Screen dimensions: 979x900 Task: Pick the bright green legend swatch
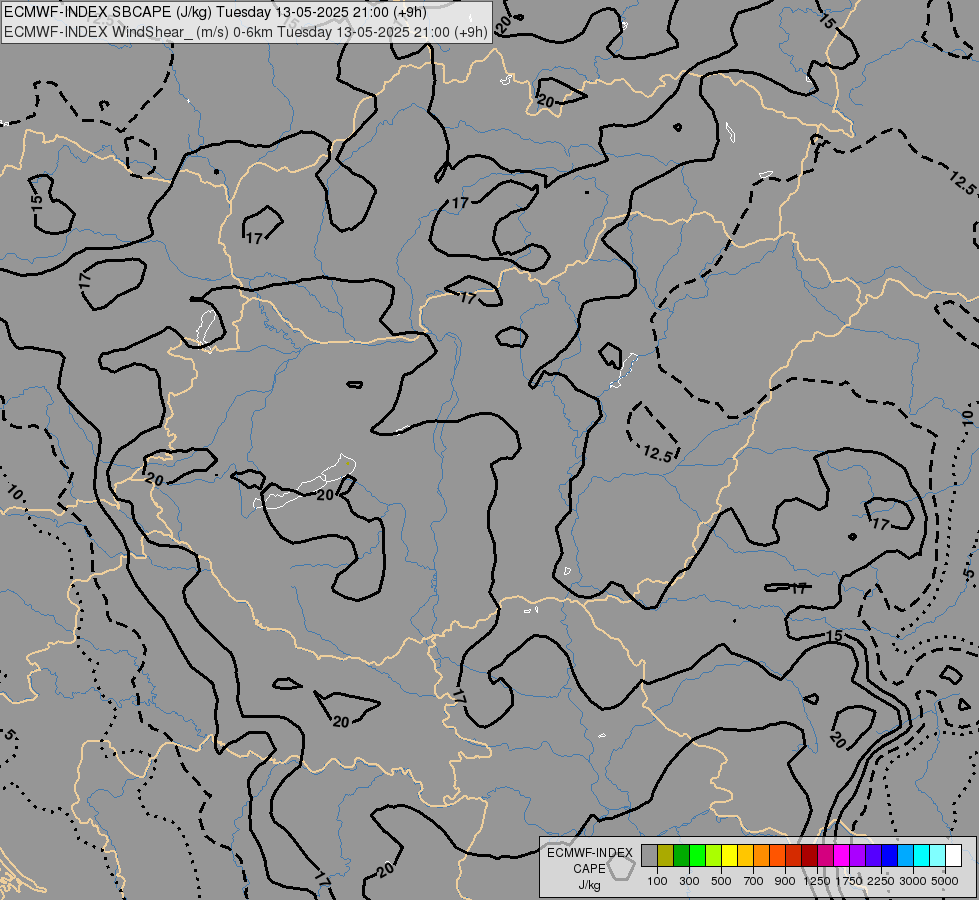click(697, 855)
